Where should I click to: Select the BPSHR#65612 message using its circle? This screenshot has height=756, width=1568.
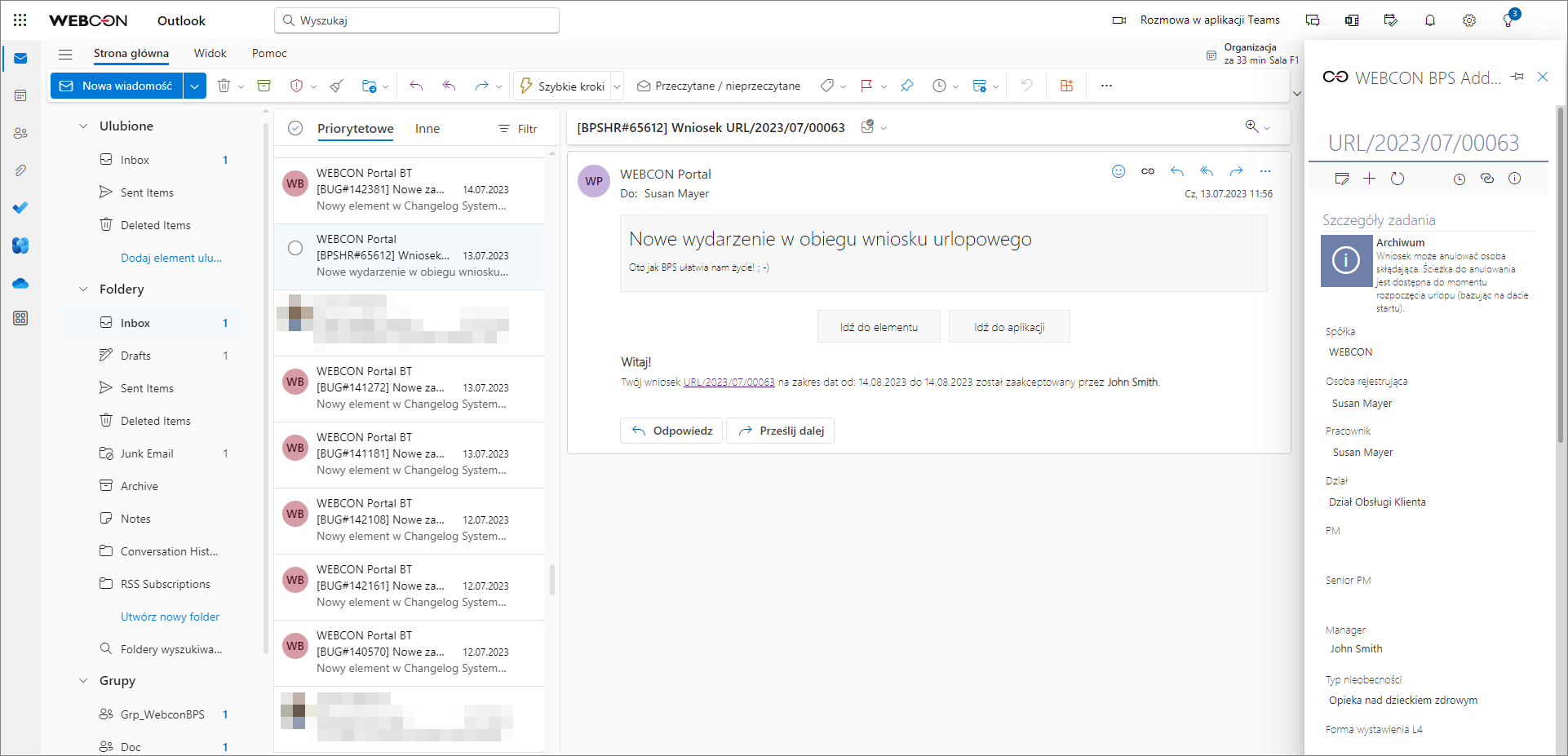click(x=295, y=248)
